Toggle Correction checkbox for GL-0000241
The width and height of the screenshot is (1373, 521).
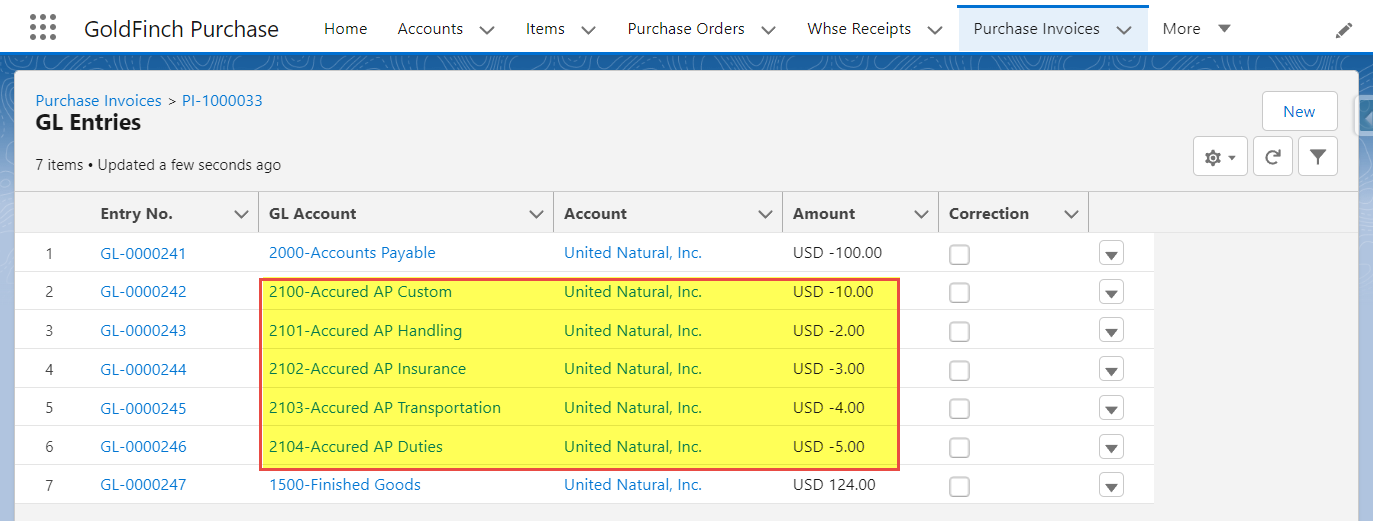pyautogui.click(x=959, y=254)
